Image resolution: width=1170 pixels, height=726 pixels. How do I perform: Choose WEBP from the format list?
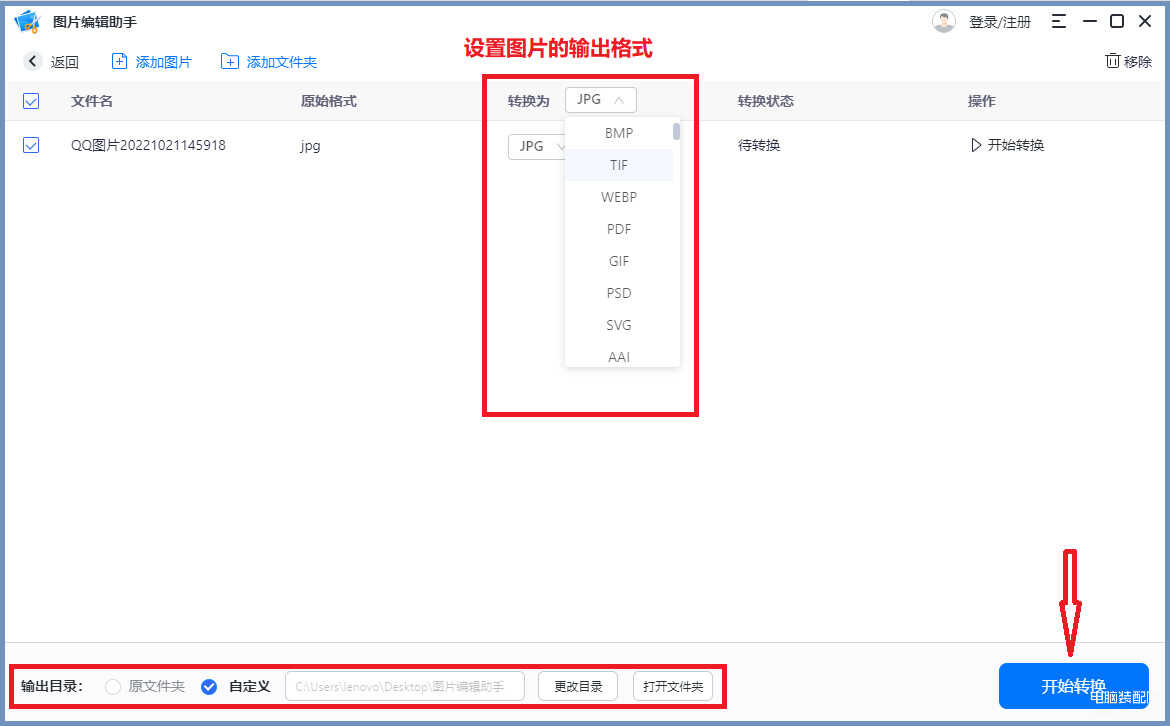(619, 197)
